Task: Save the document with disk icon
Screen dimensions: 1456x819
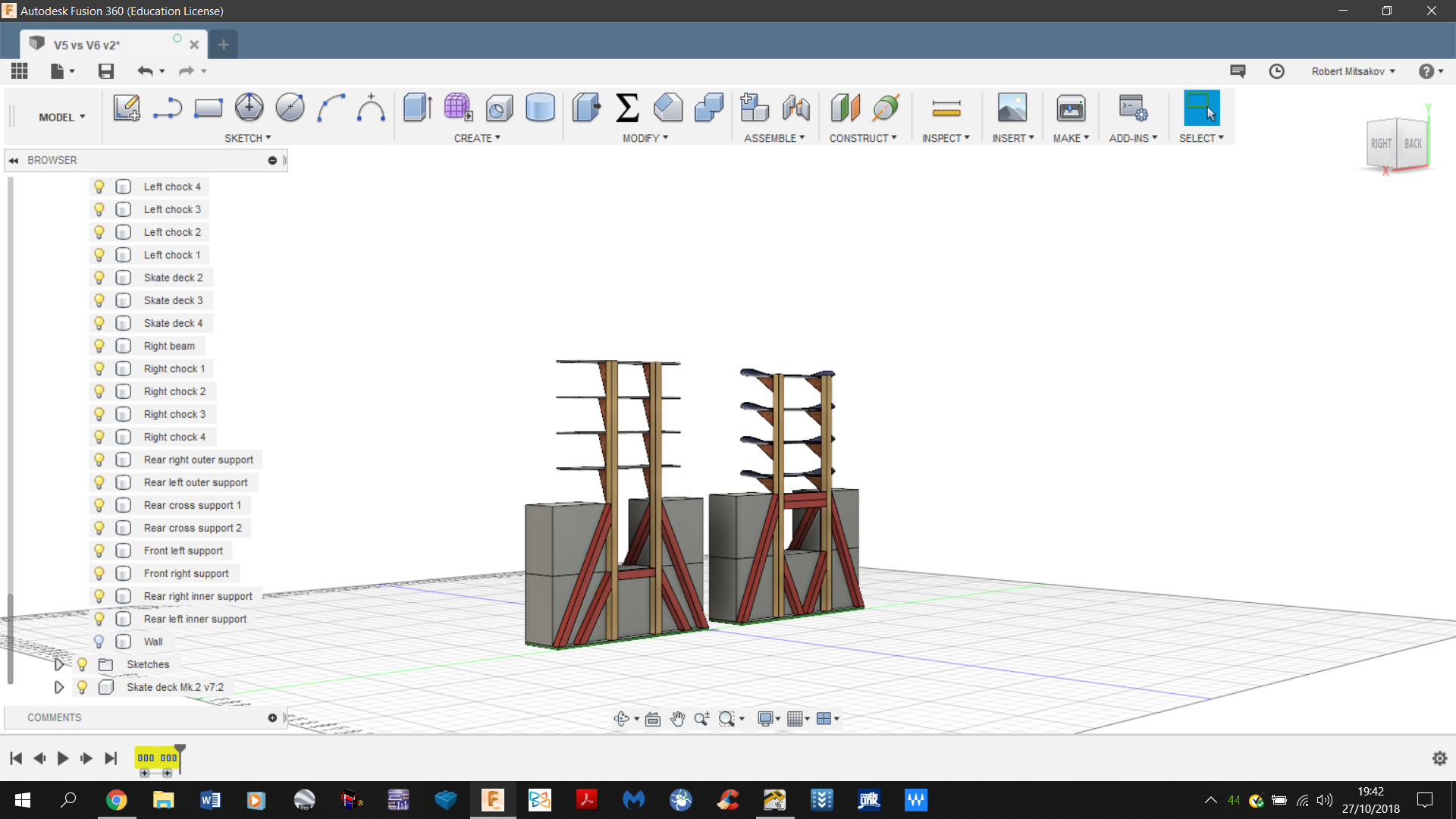Action: [x=106, y=71]
